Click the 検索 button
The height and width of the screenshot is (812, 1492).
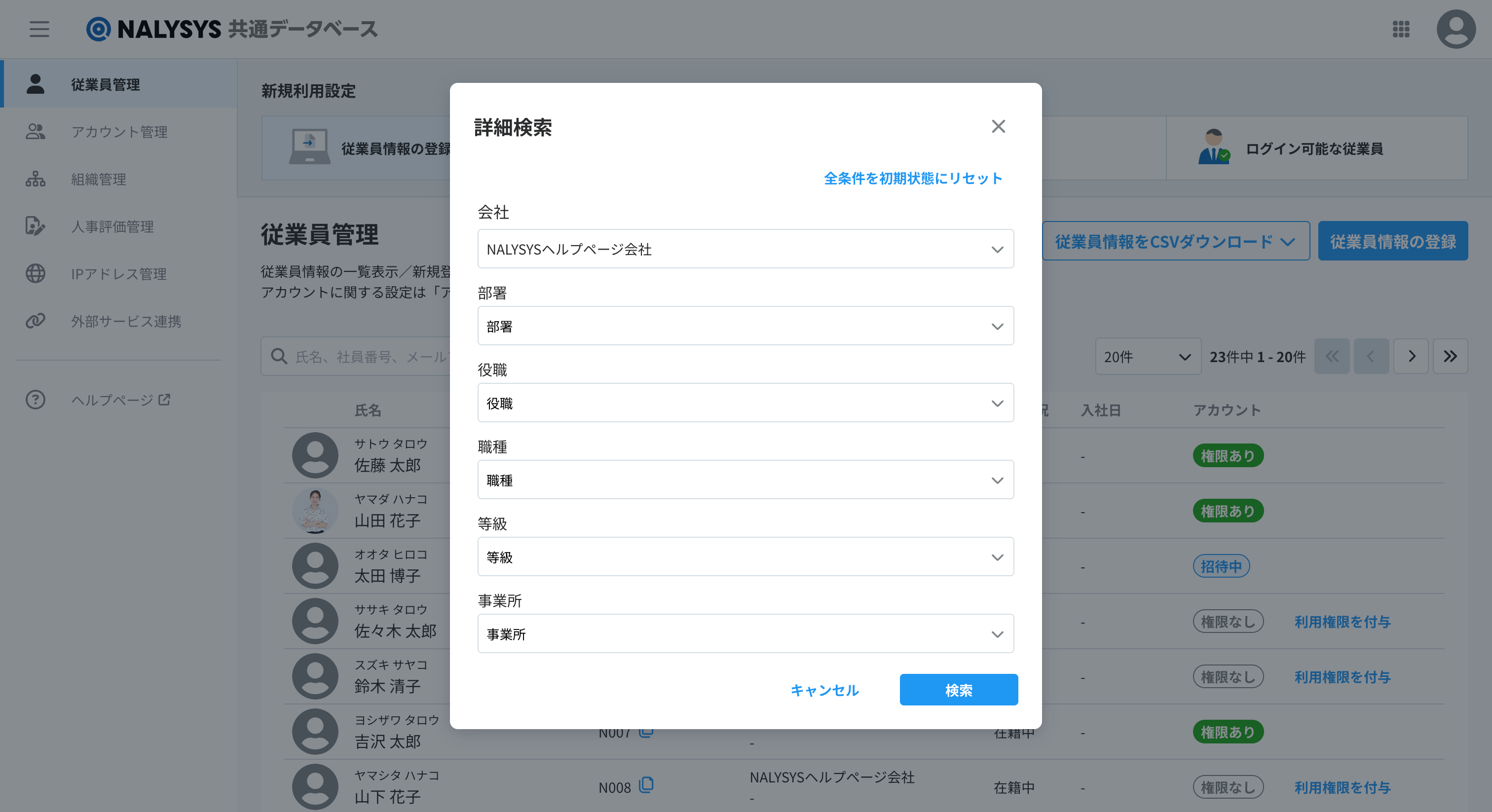pos(958,690)
